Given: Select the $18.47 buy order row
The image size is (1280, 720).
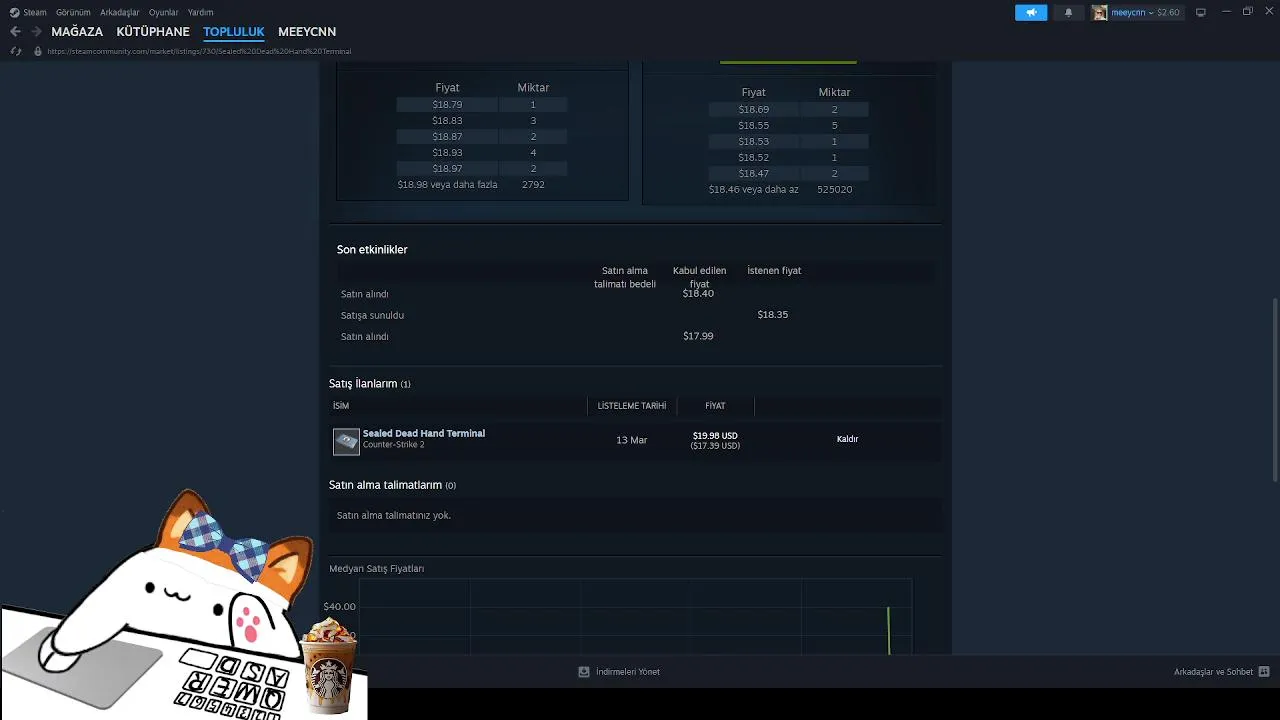Looking at the screenshot, I should pyautogui.click(x=788, y=173).
